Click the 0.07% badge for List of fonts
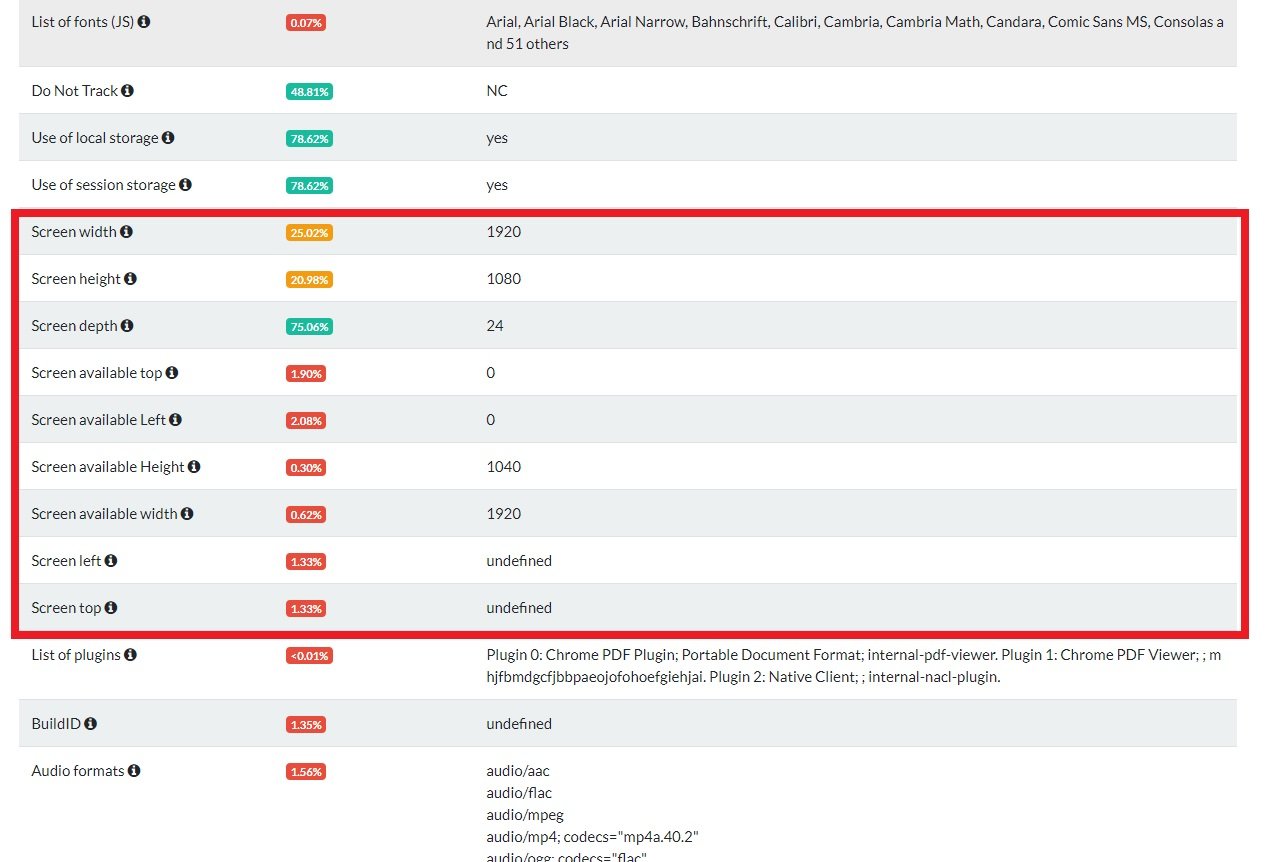The height and width of the screenshot is (862, 1285). pos(306,22)
